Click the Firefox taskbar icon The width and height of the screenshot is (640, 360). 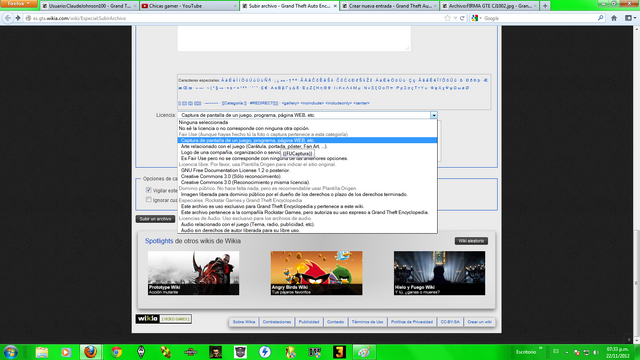click(x=91, y=352)
